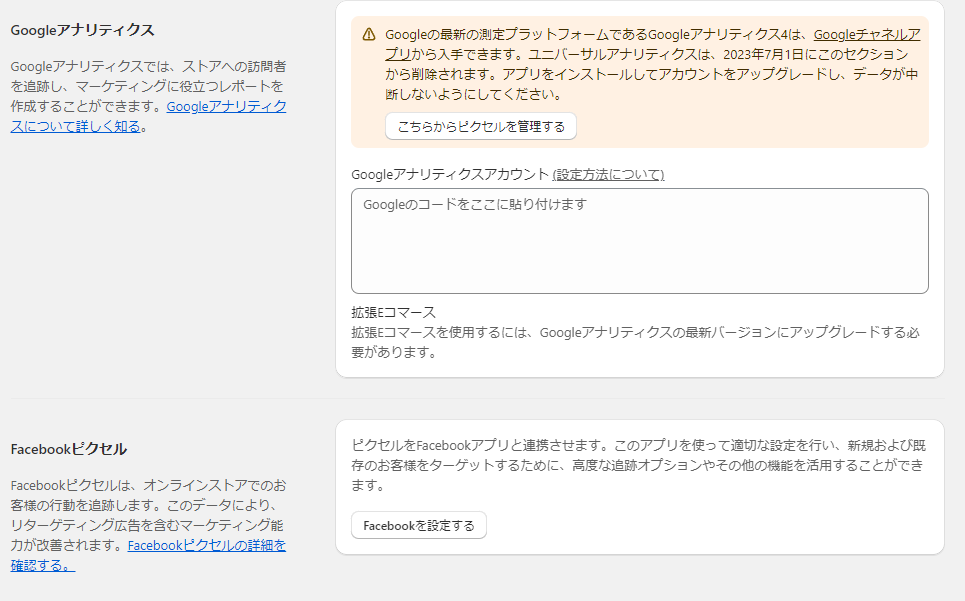Open the 設定方法について link

[x=608, y=175]
